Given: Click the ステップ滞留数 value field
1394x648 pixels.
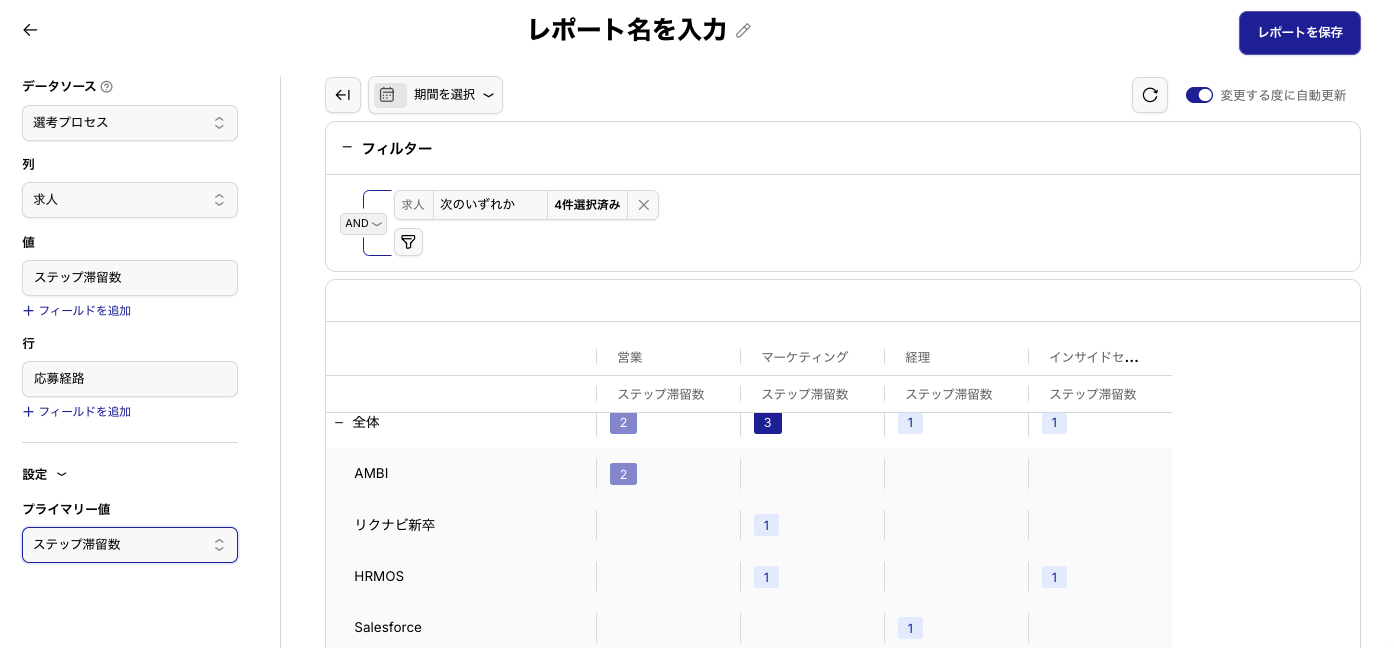Looking at the screenshot, I should click(x=130, y=278).
